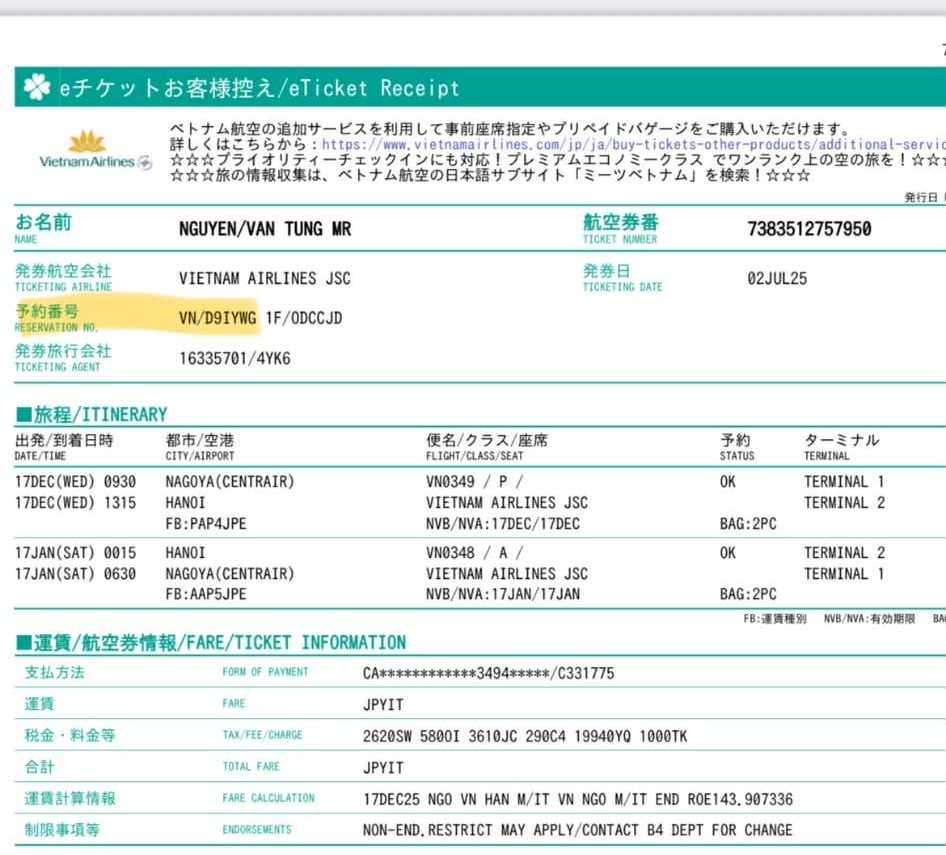Click the ticketing agent code 16335701/4YK6
The image size is (946, 855).
pos(234,358)
